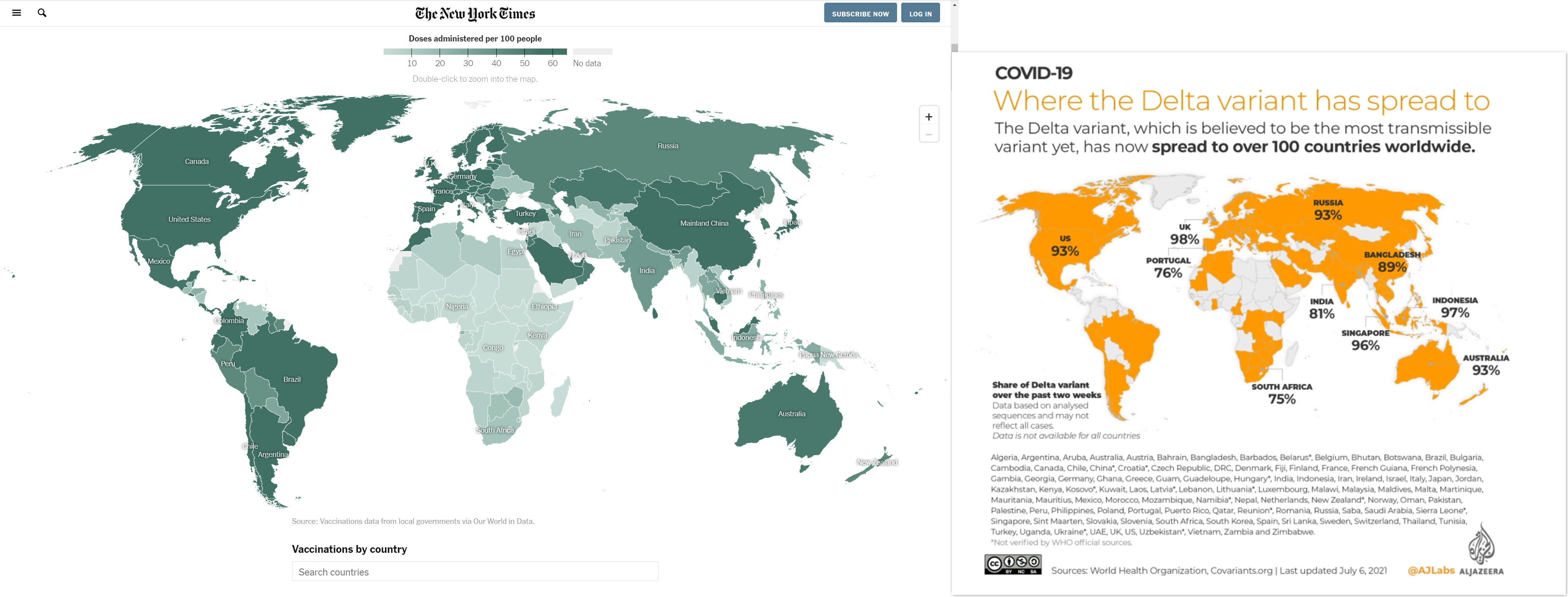Zoom out with the map minus button
This screenshot has height=597, width=1568.
[x=928, y=135]
